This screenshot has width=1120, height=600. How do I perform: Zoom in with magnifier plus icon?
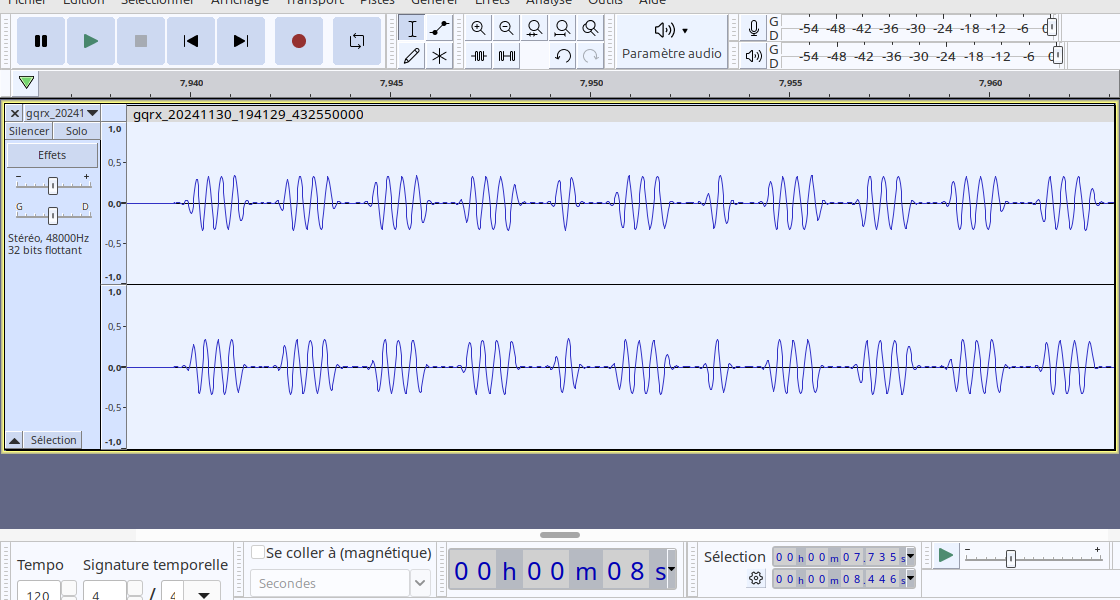click(x=479, y=28)
